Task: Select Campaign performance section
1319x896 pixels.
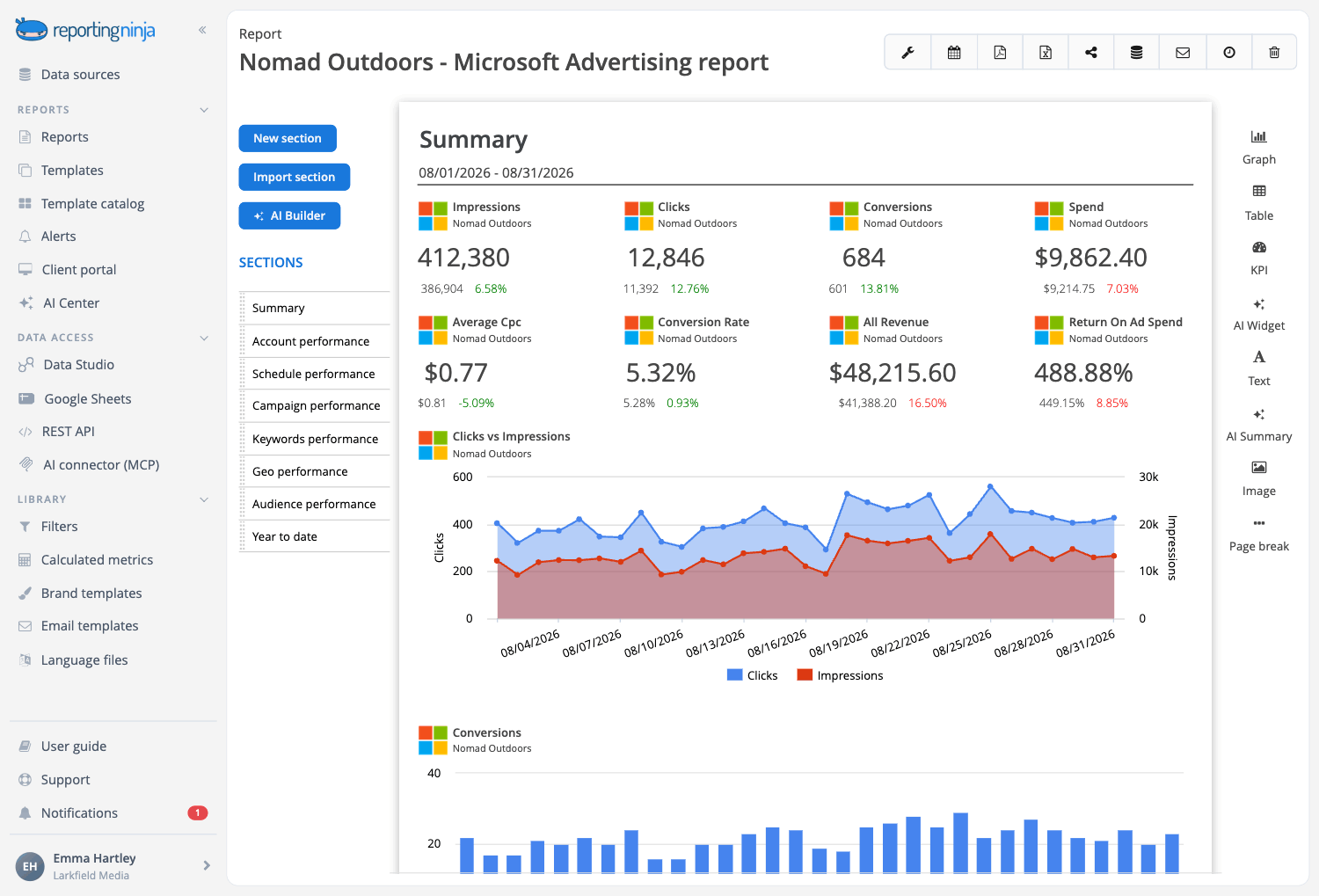Action: point(315,406)
